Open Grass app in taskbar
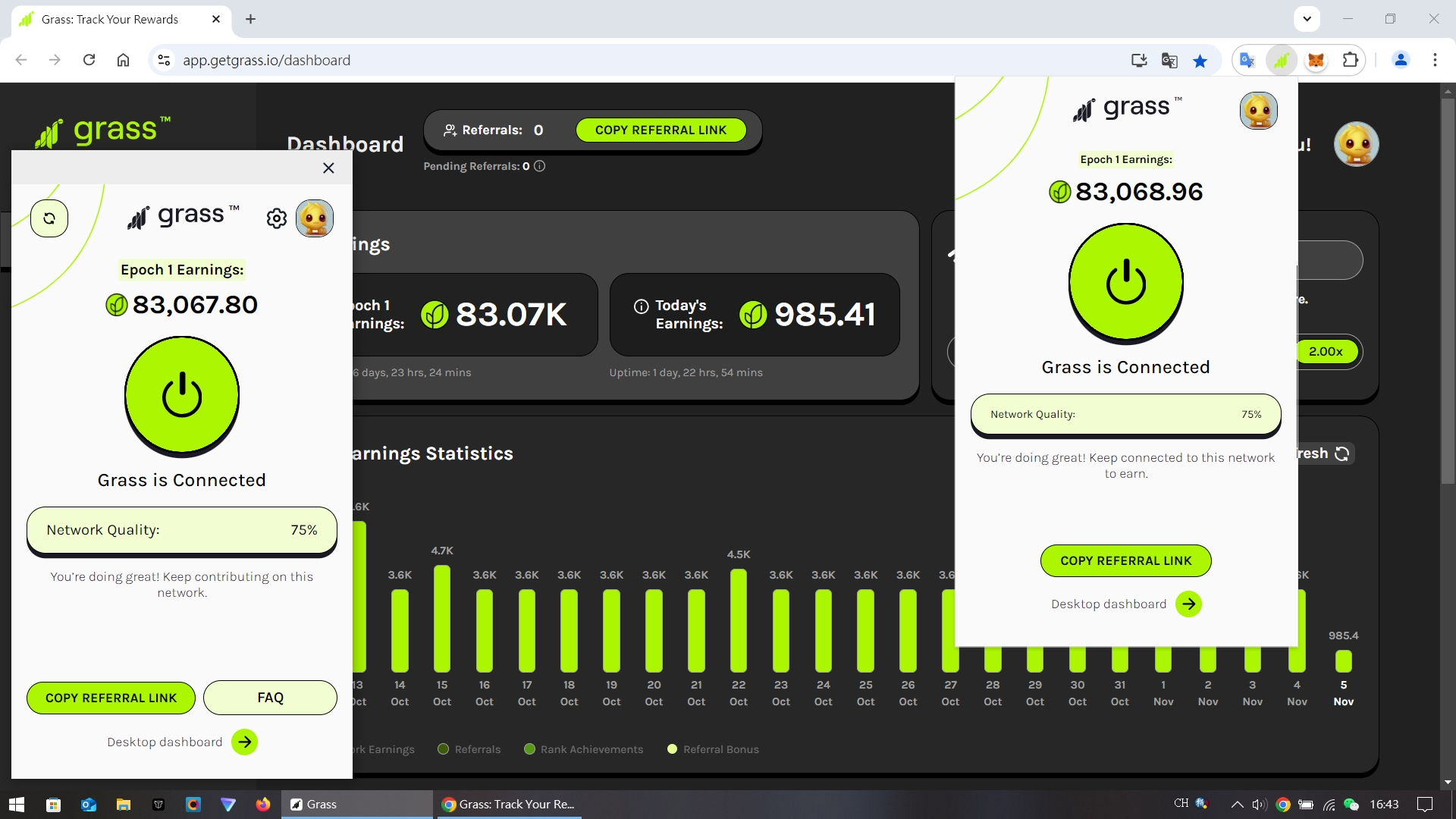Screen dimensions: 1456x819 coord(356,805)
